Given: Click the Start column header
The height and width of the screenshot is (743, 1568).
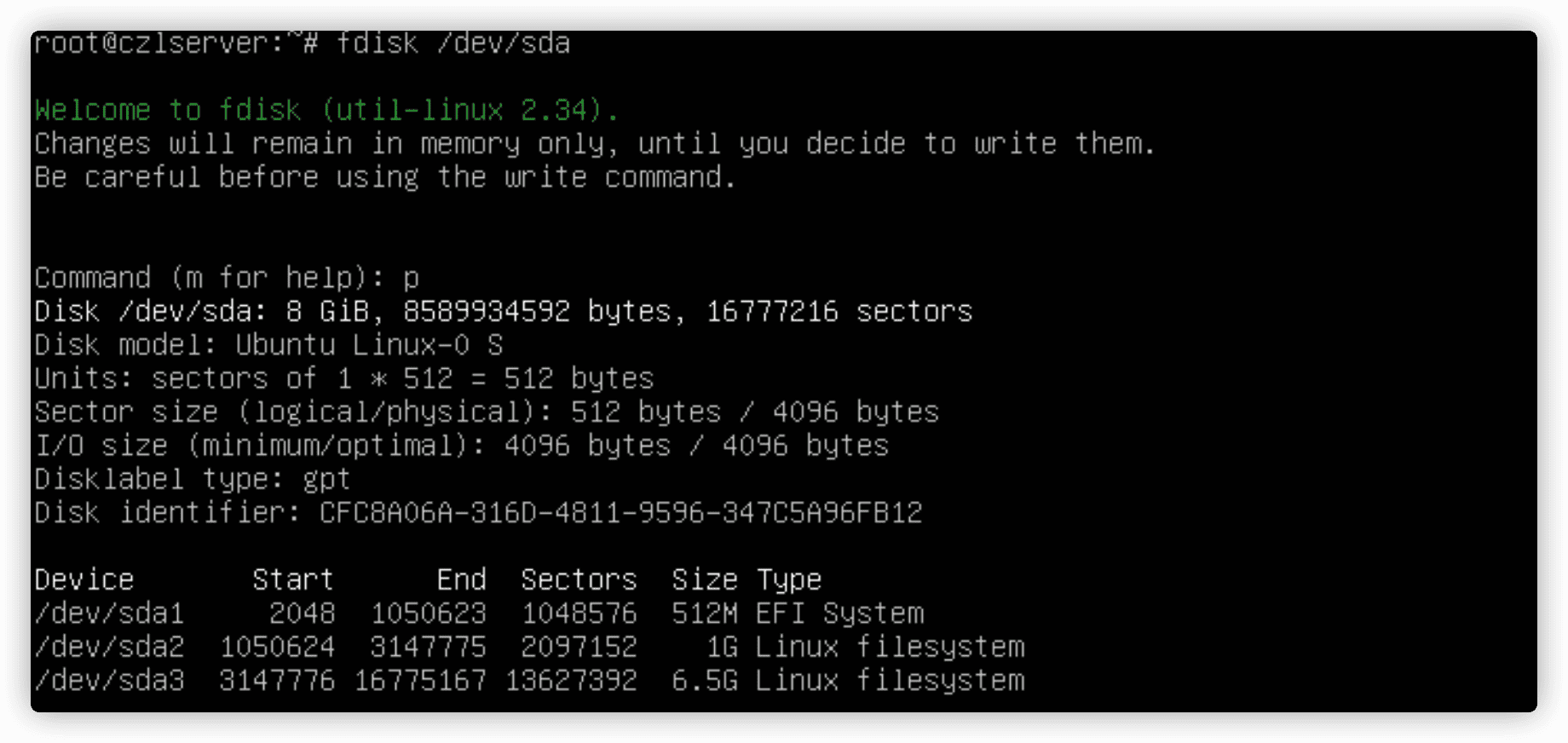Looking at the screenshot, I should 292,580.
